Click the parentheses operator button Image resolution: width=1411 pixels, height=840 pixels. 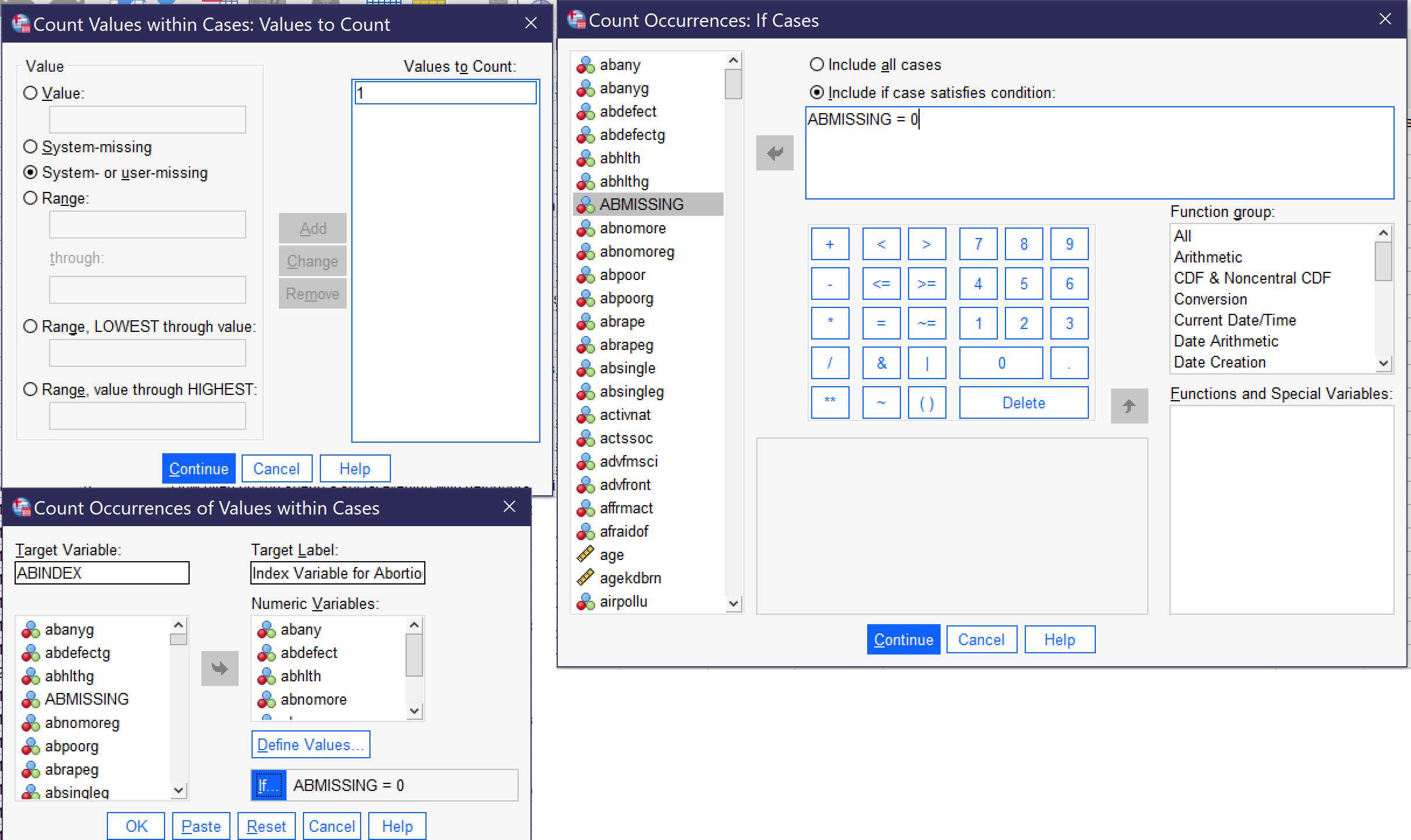926,403
